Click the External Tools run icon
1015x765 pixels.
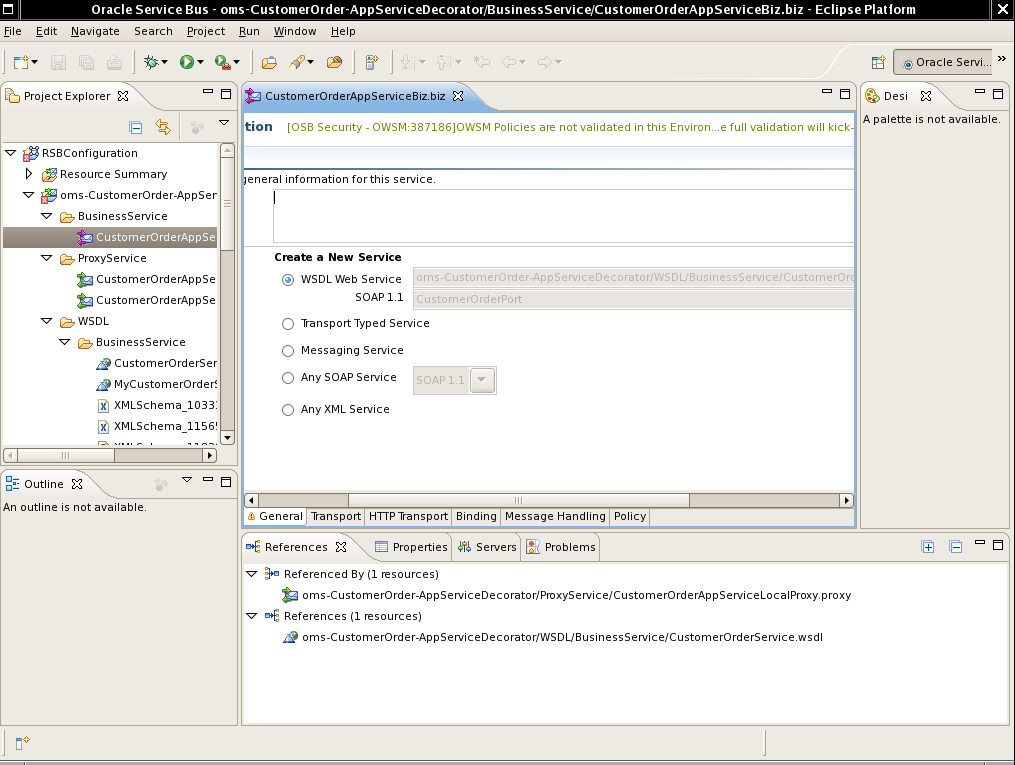(223, 62)
